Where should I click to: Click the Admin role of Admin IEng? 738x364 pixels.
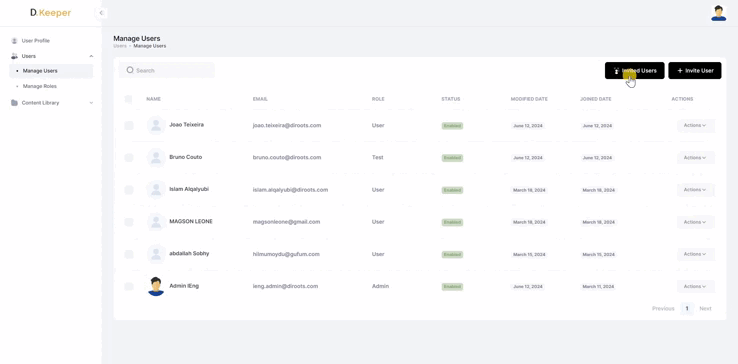[x=380, y=286]
